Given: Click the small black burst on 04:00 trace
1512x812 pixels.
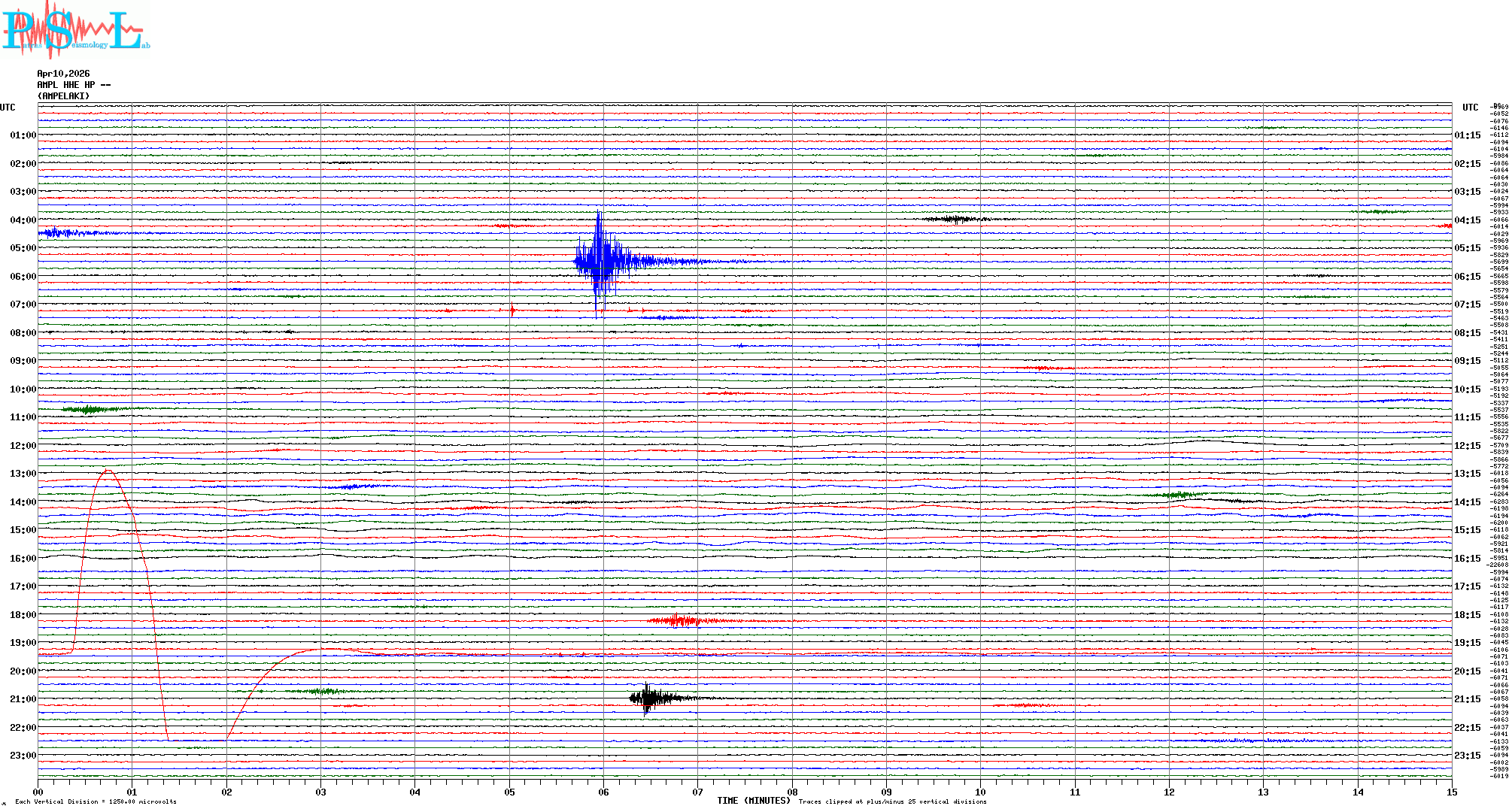Looking at the screenshot, I should pos(955,220).
